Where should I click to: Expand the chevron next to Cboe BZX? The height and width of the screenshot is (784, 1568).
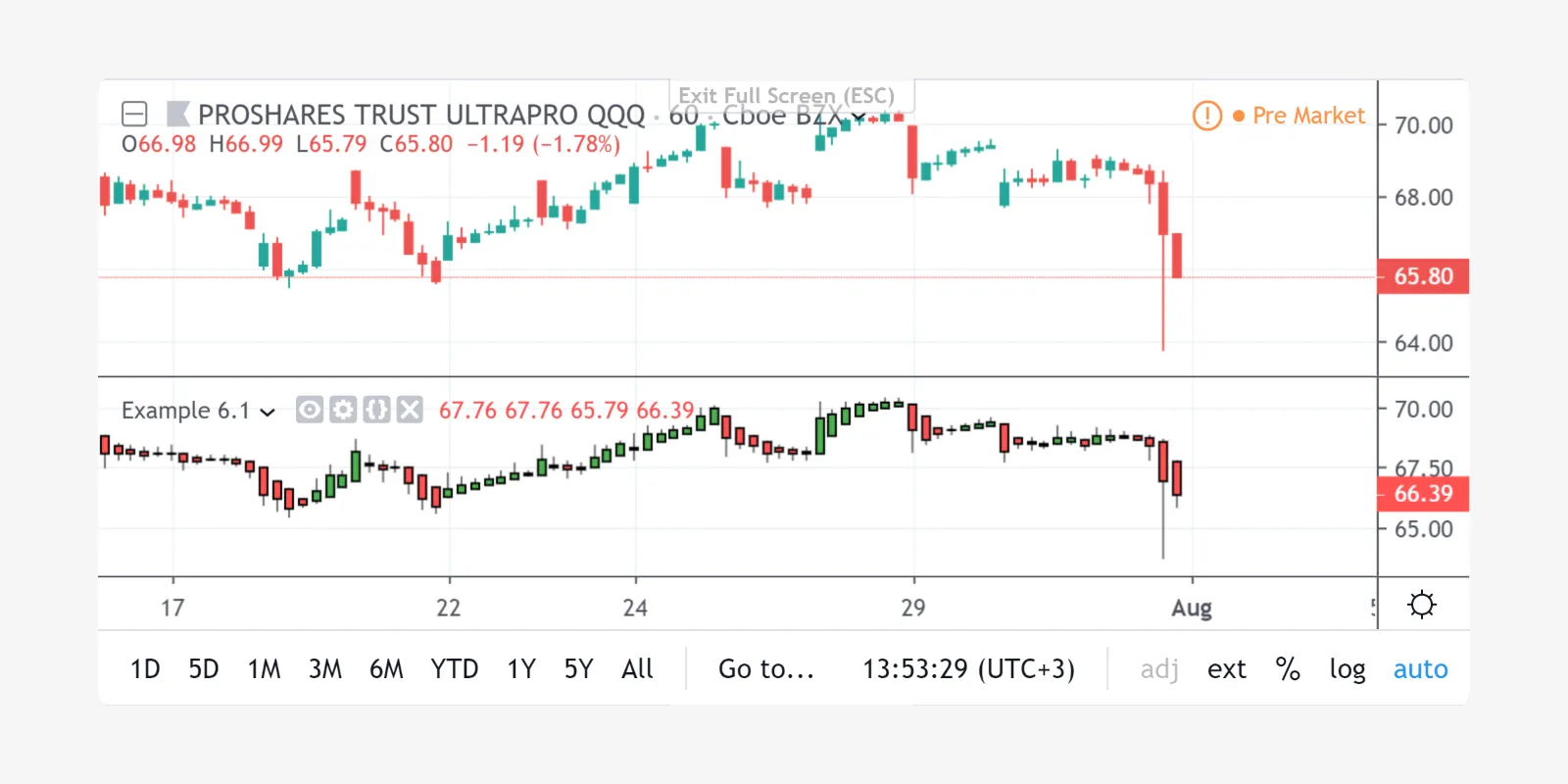click(x=858, y=117)
